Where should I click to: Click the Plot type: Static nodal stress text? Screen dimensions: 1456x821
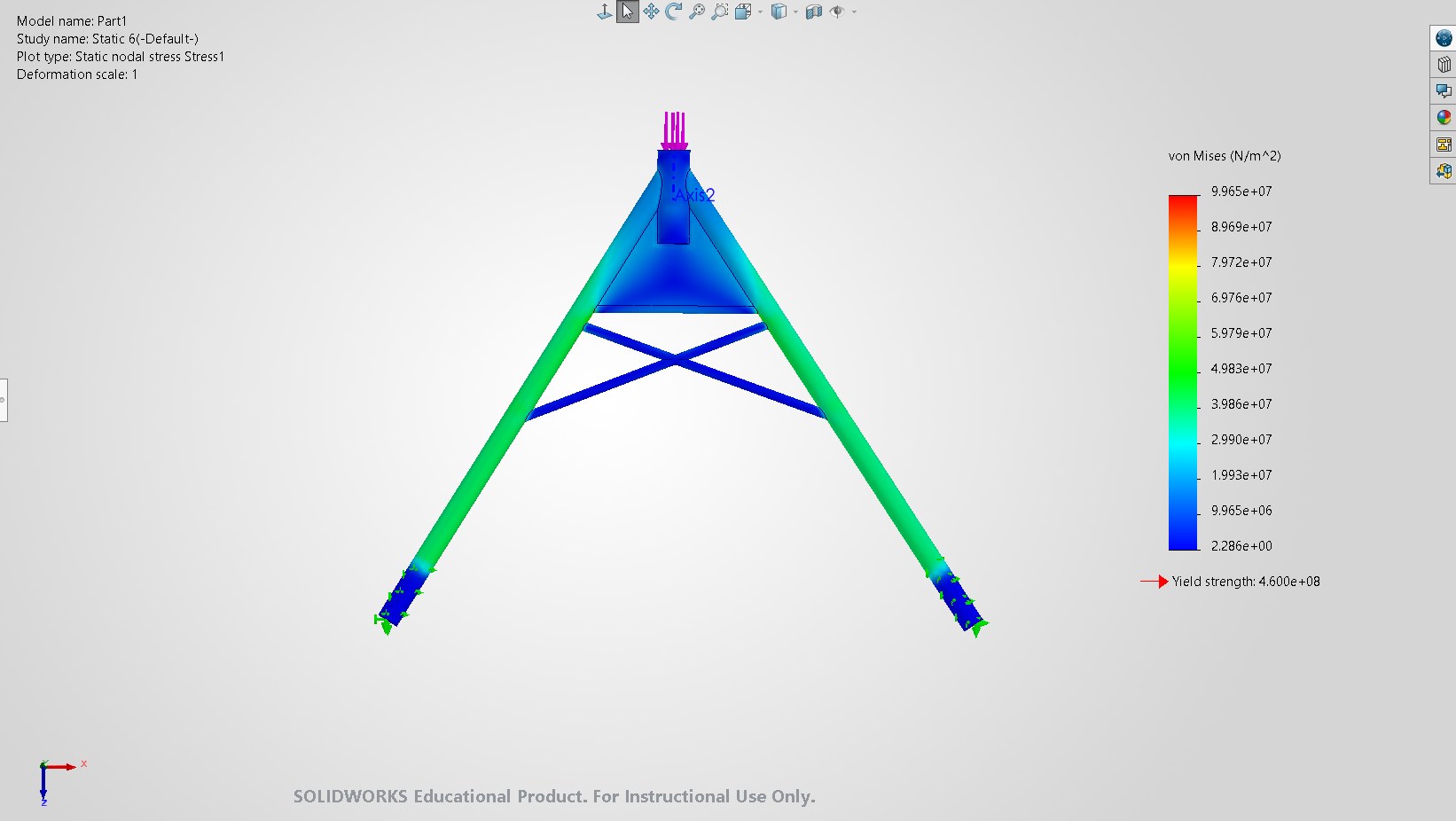121,57
